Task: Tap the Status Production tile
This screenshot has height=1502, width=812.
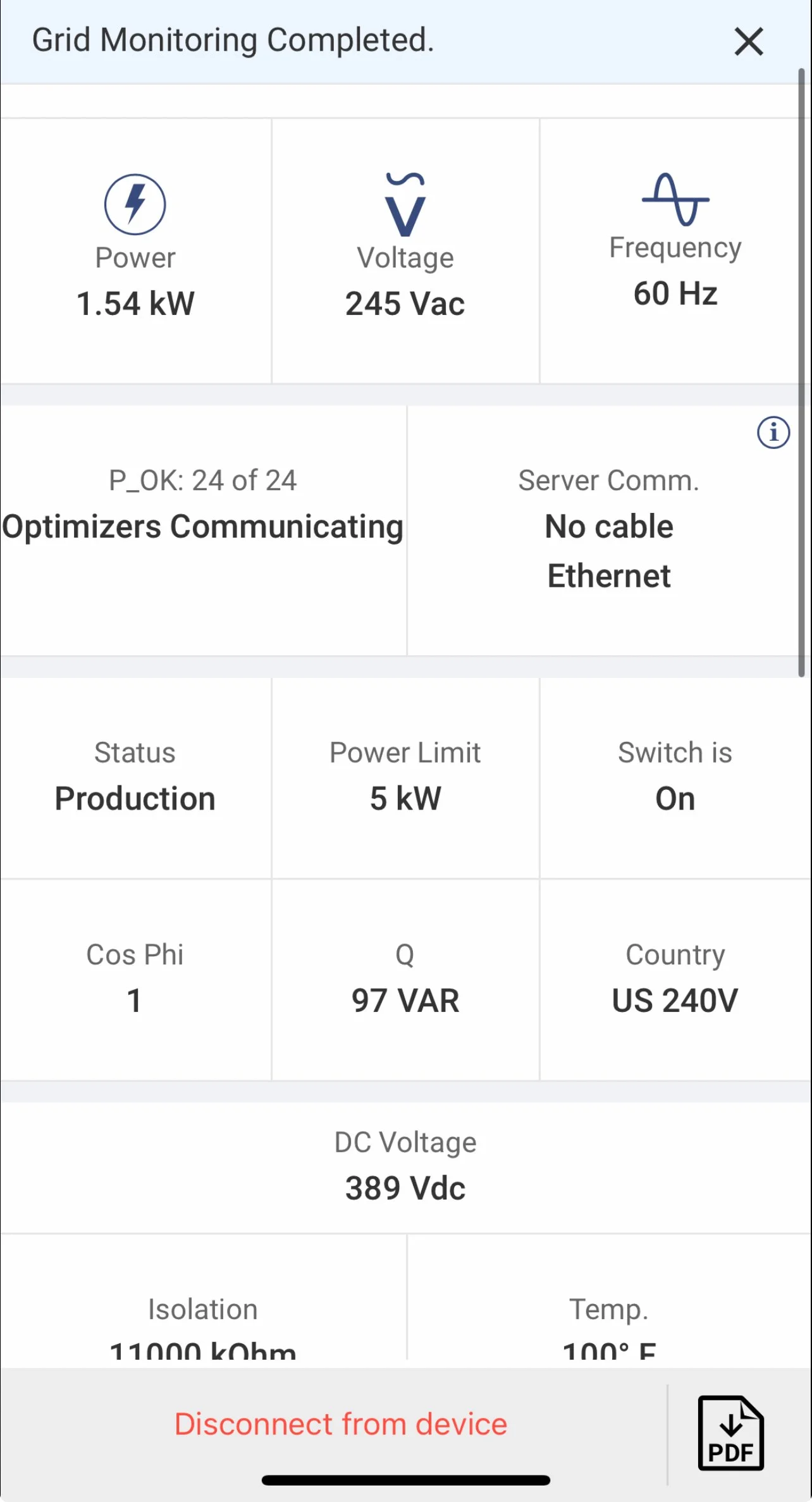Action: click(x=135, y=778)
